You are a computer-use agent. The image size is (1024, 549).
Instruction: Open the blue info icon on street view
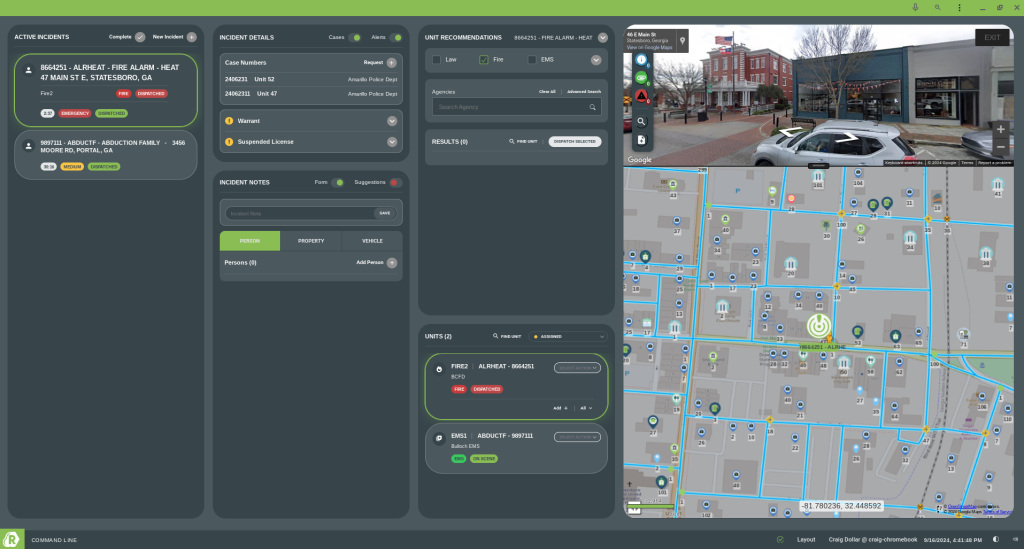pyautogui.click(x=642, y=59)
